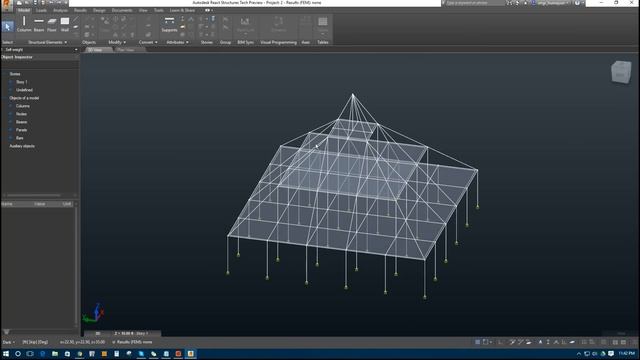Click the Name column header in properties

(x=7, y=204)
